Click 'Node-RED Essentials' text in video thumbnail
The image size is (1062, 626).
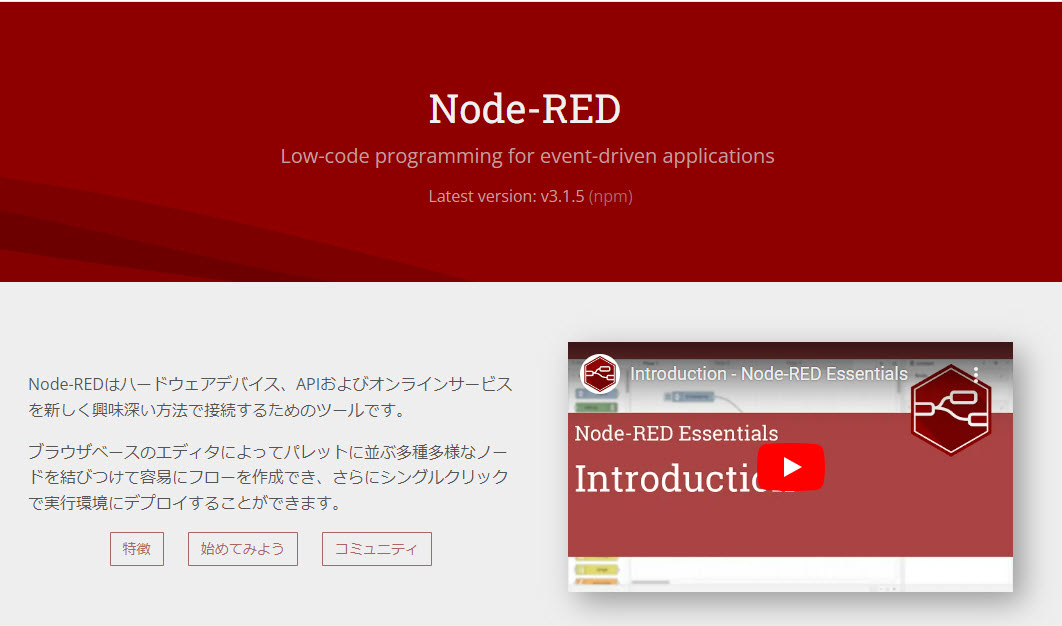(x=676, y=433)
